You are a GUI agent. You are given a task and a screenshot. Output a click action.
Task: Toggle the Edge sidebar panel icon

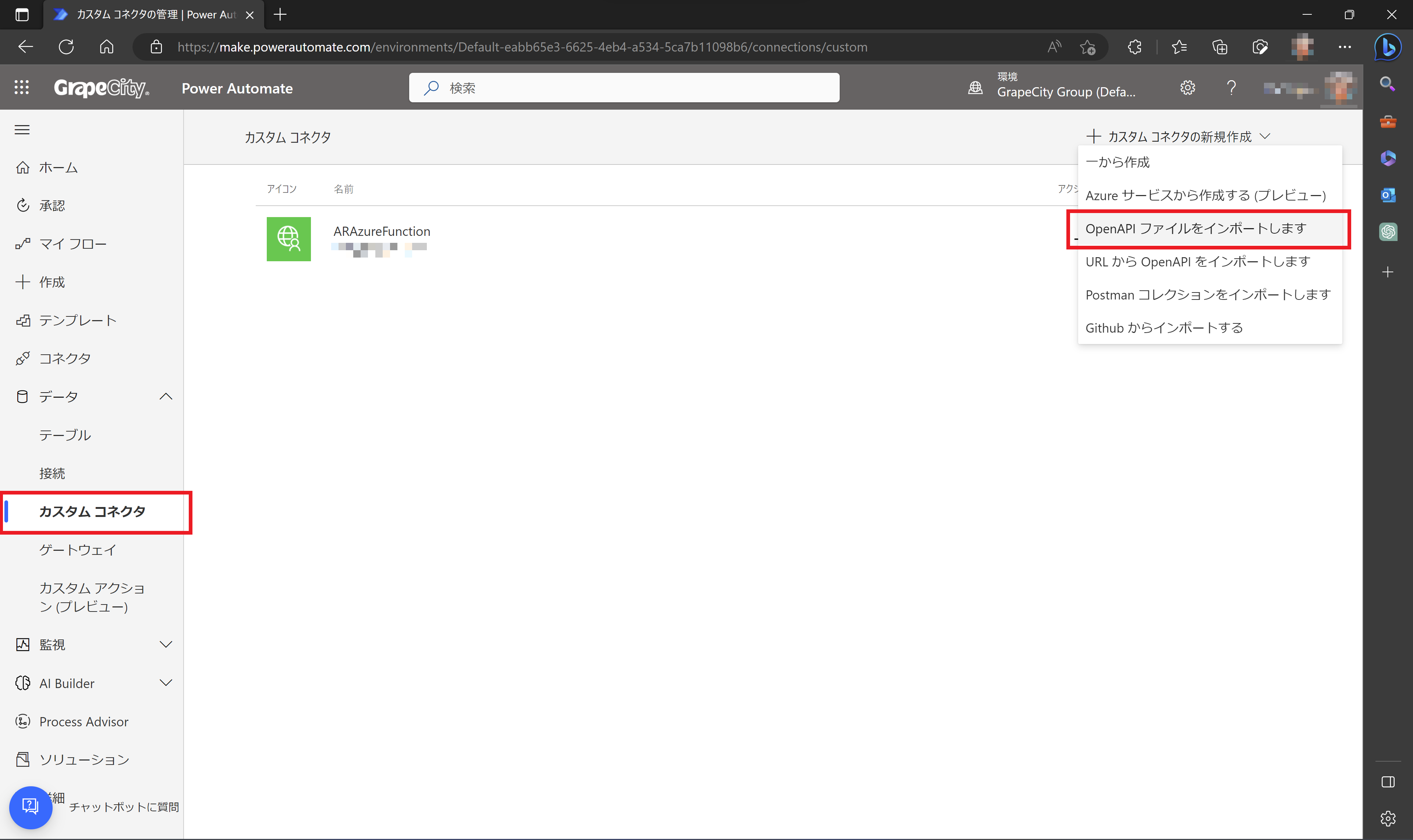[1388, 782]
